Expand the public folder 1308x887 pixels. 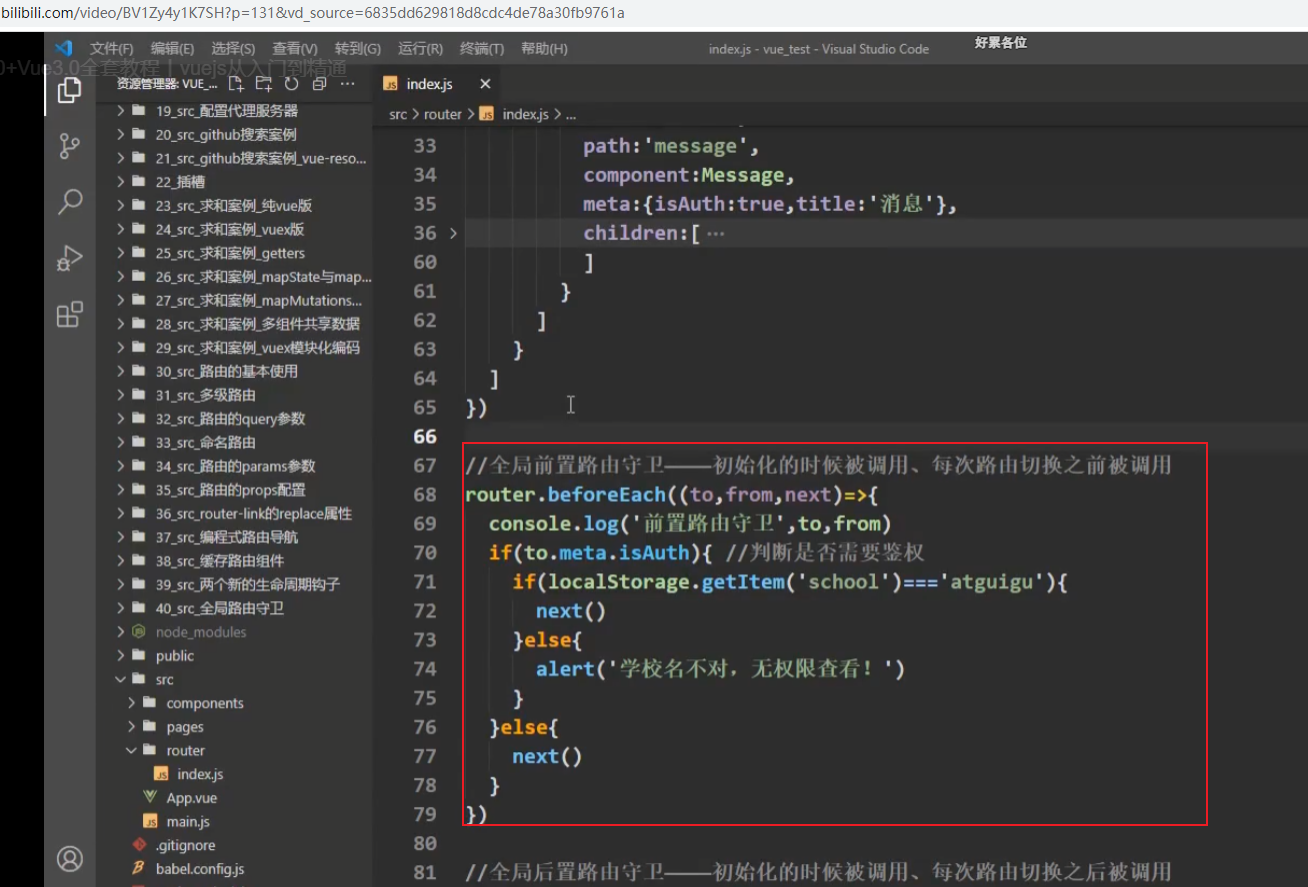coord(120,656)
